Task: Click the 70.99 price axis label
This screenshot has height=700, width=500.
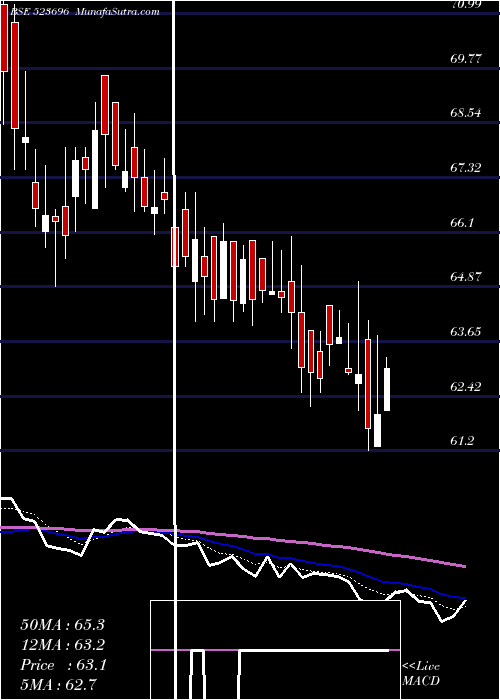Action: [465, 4]
